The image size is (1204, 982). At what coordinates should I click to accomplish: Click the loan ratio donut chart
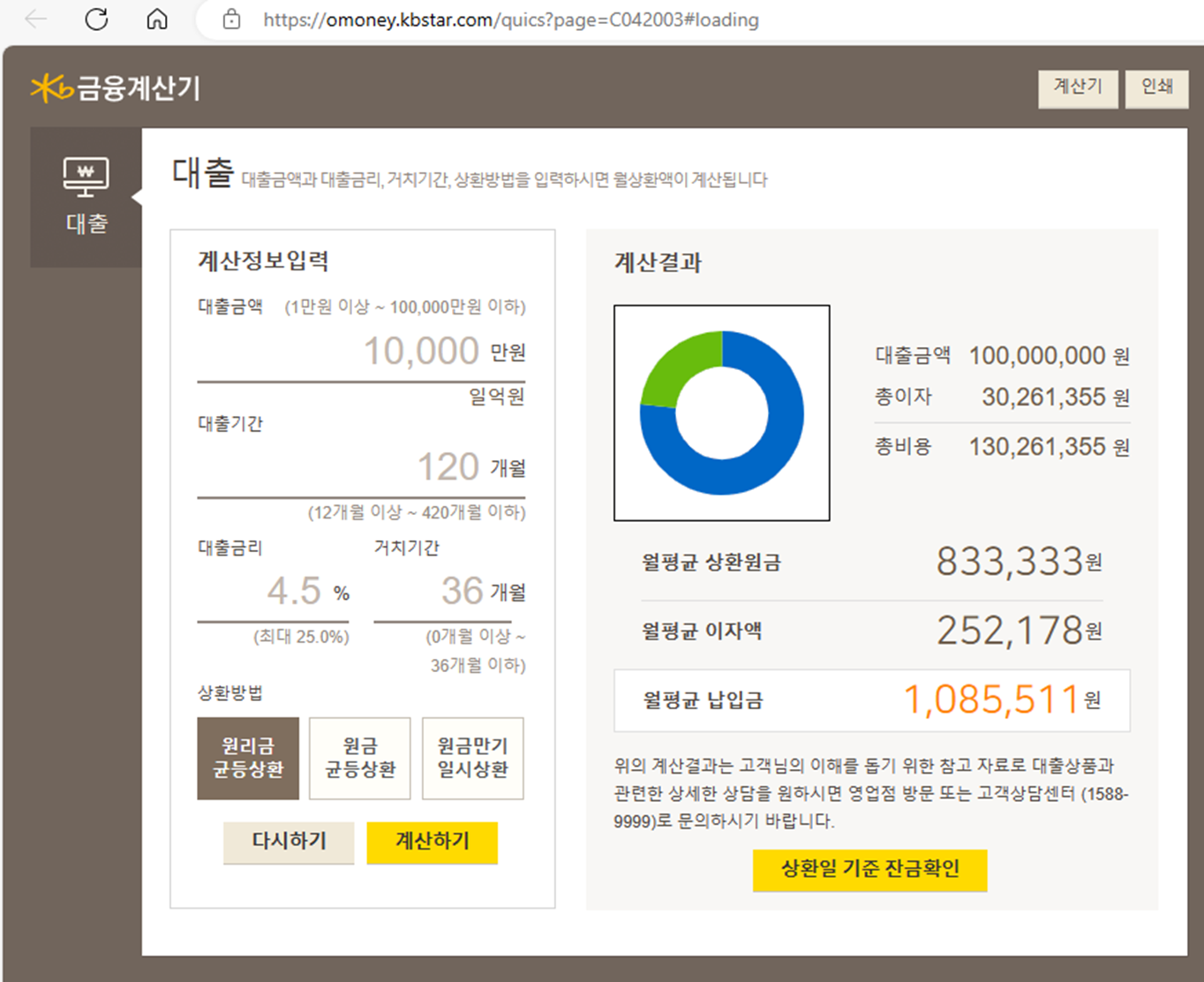click(721, 412)
